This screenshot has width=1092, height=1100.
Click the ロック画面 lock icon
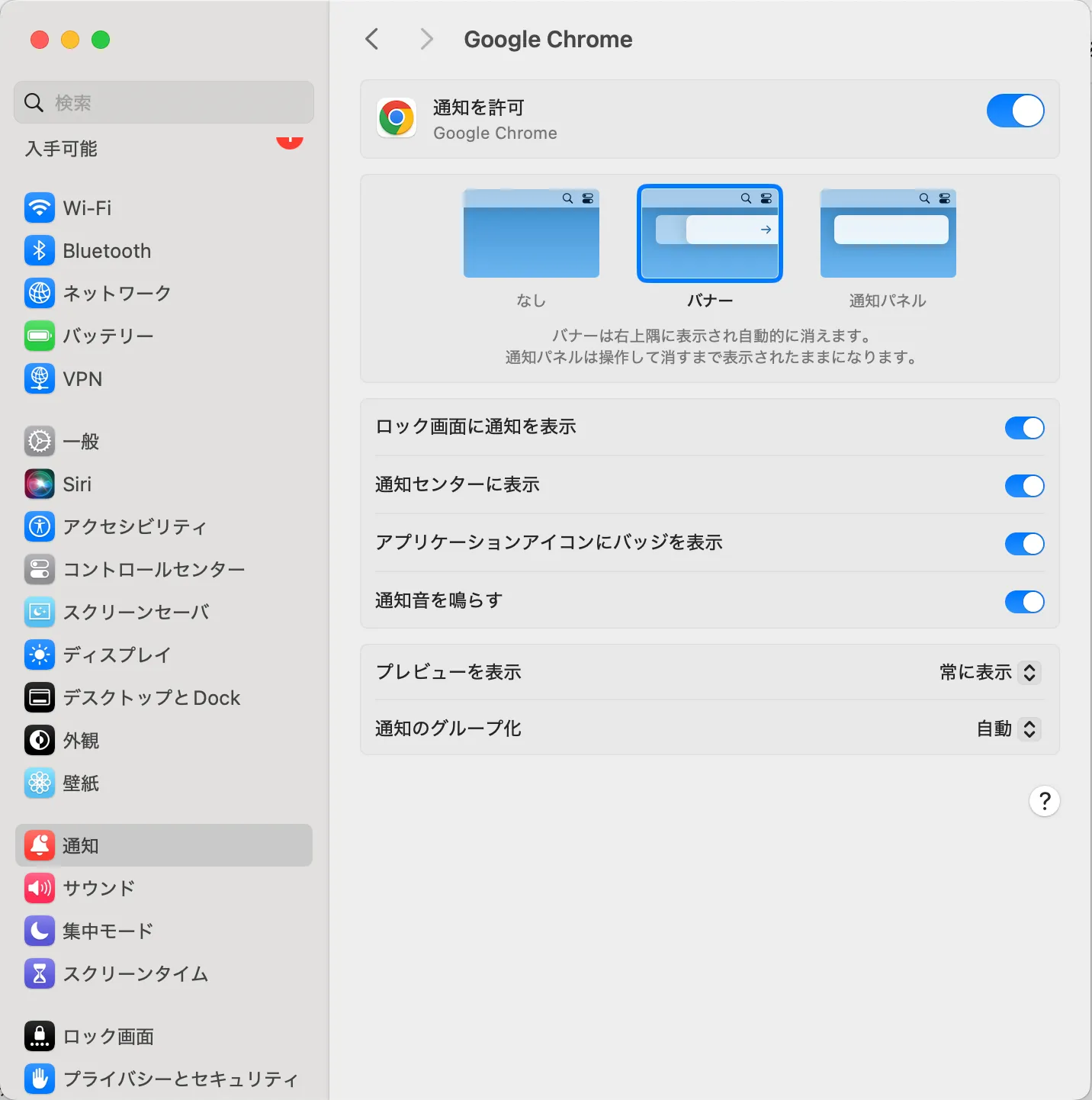[x=40, y=1036]
